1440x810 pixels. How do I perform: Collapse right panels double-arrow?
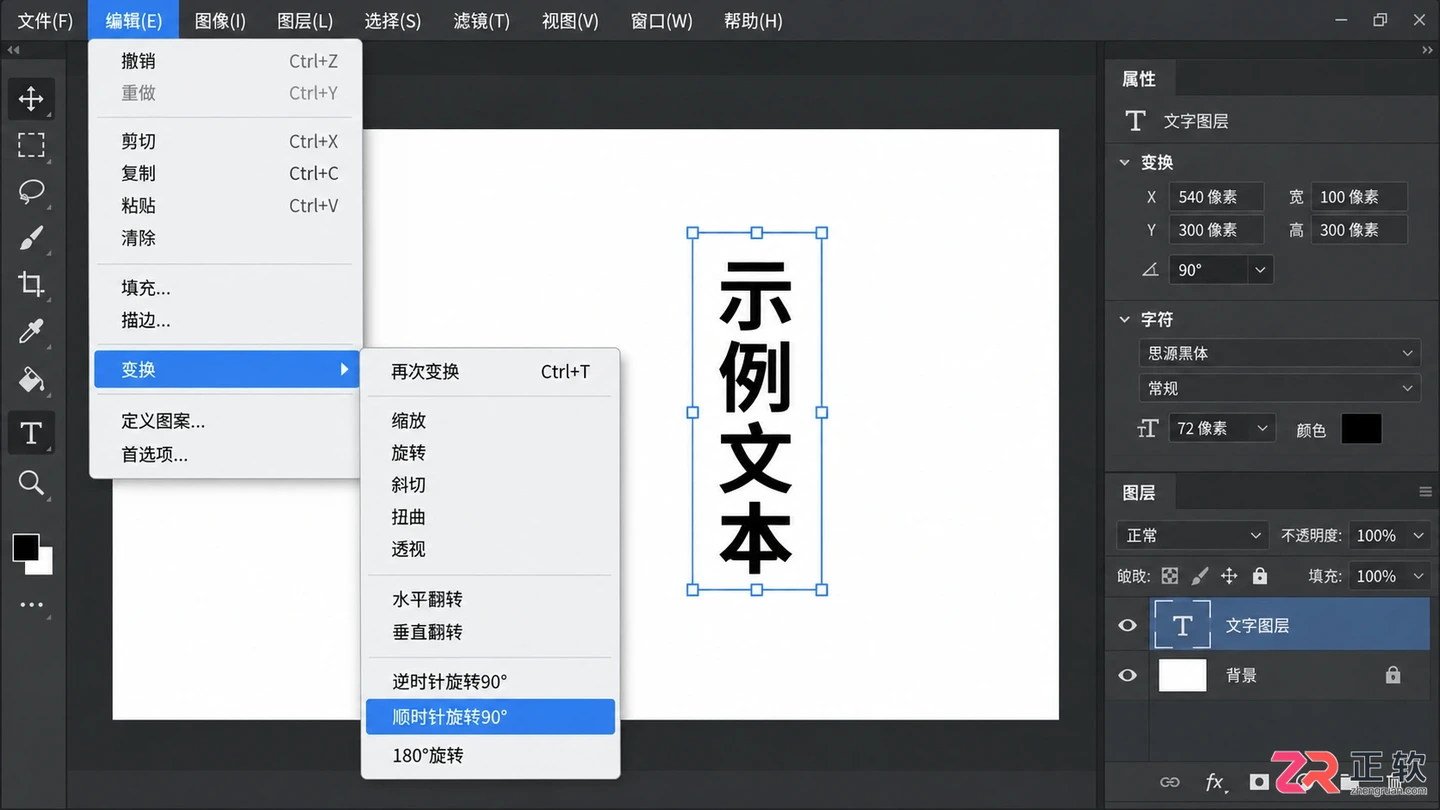click(x=1427, y=50)
